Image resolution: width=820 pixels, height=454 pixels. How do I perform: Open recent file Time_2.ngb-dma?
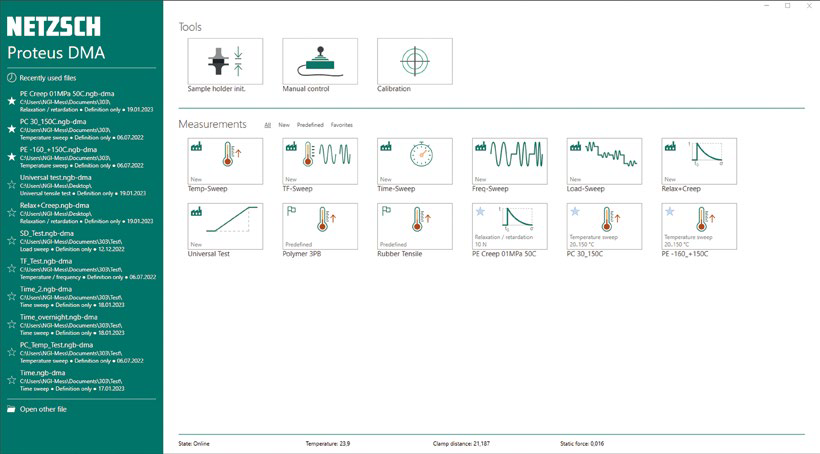coord(72,297)
